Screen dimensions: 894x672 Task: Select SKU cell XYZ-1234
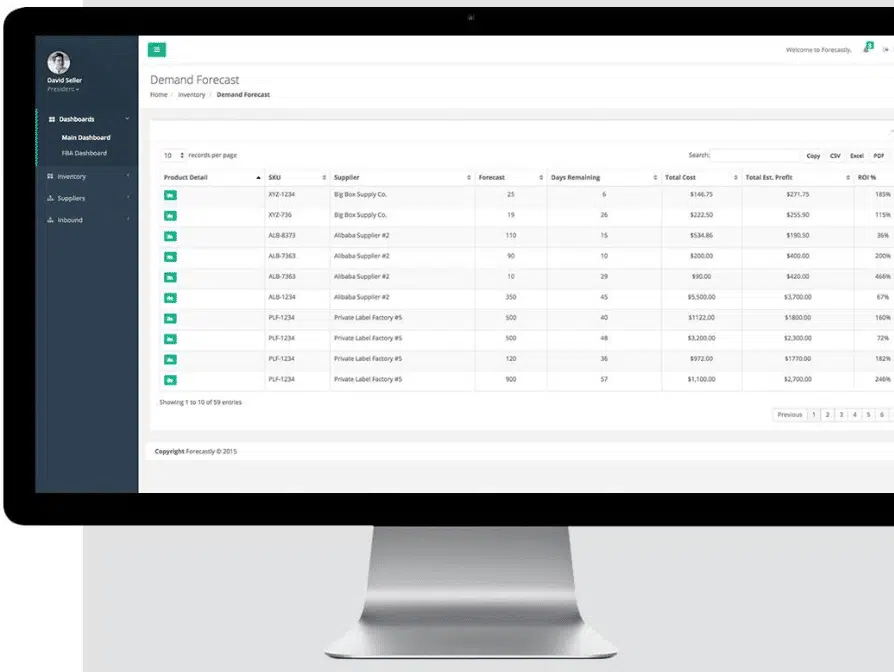282,194
